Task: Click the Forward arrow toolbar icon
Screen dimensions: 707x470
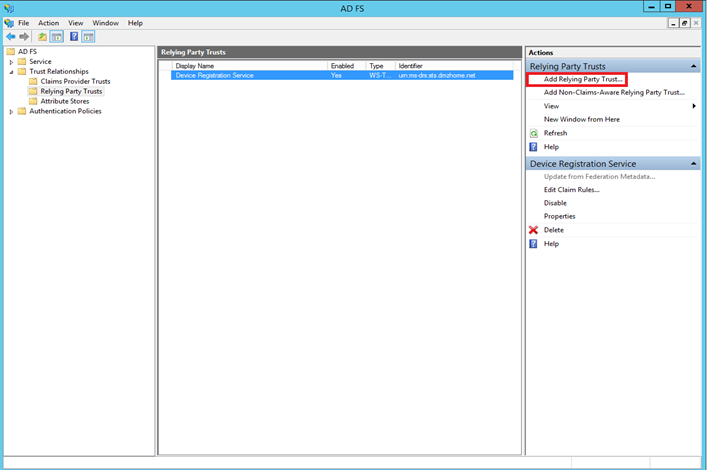Action: [24, 37]
